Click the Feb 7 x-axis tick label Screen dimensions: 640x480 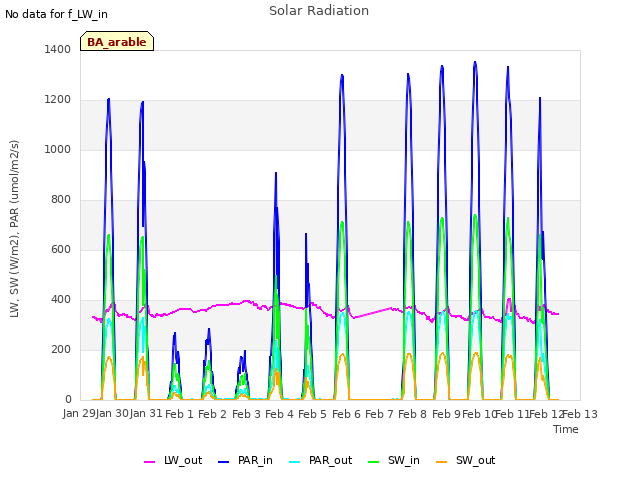379,414
